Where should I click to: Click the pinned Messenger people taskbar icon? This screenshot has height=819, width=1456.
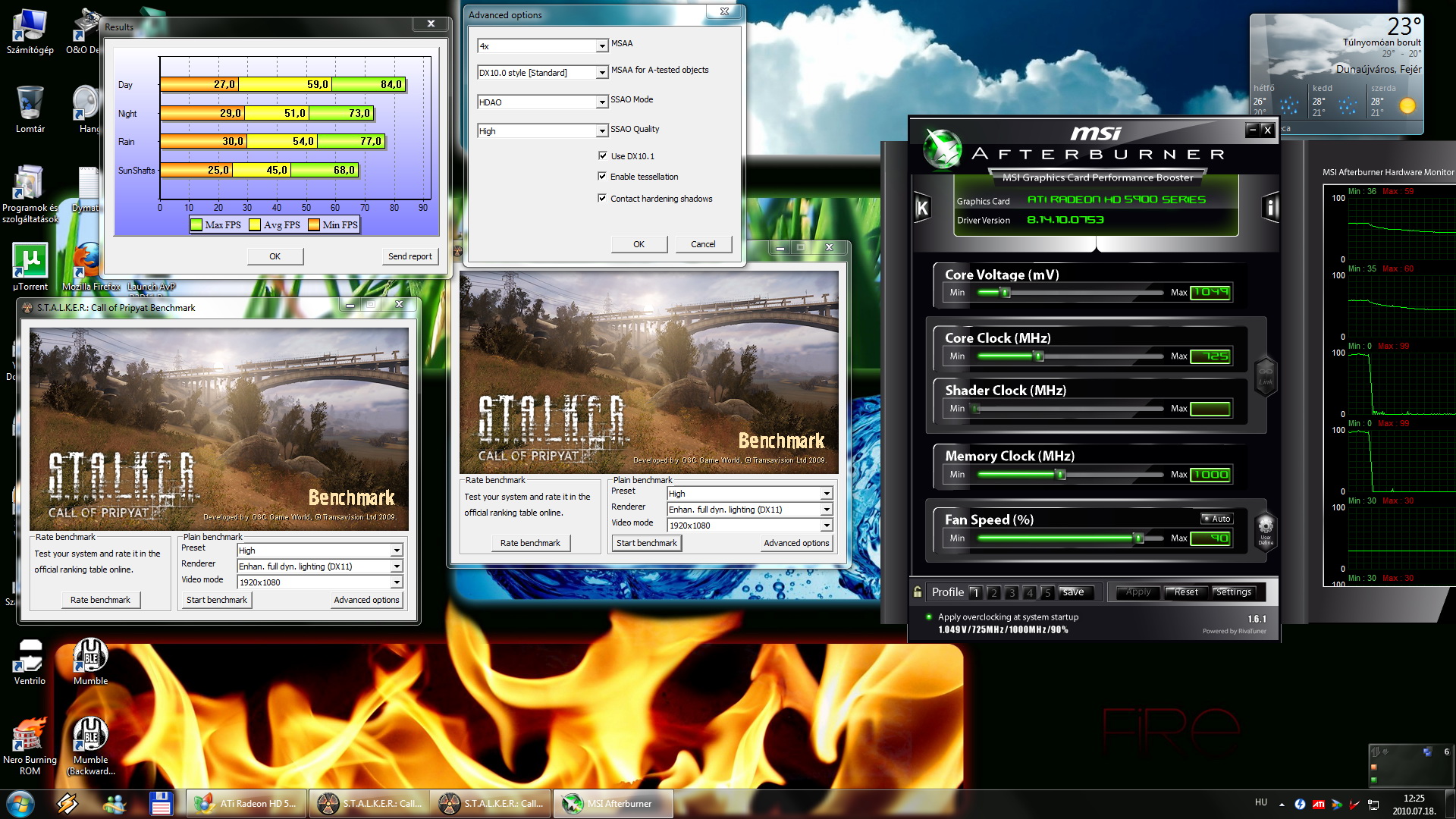click(x=115, y=804)
